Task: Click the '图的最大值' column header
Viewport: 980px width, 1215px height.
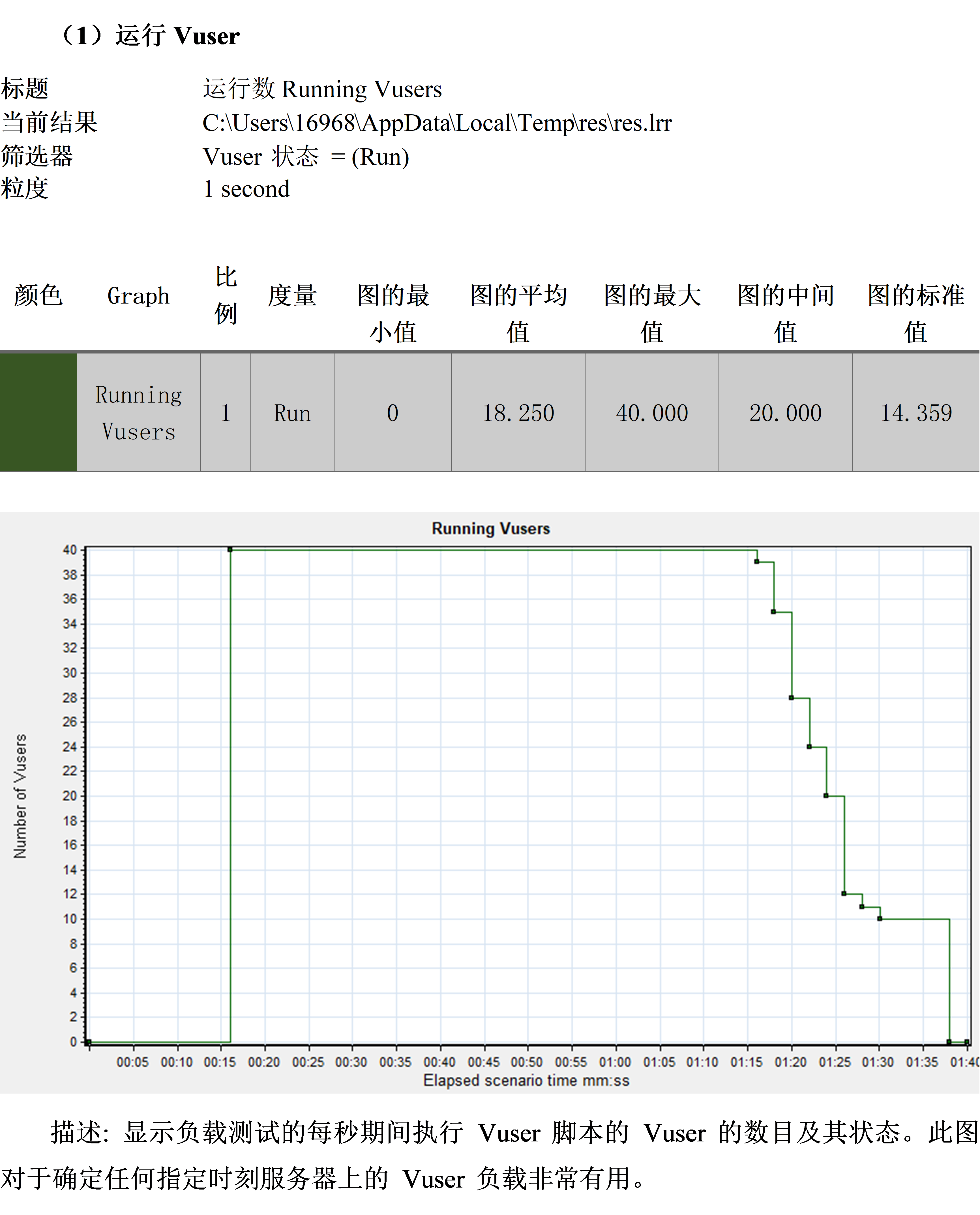Action: click(x=652, y=313)
